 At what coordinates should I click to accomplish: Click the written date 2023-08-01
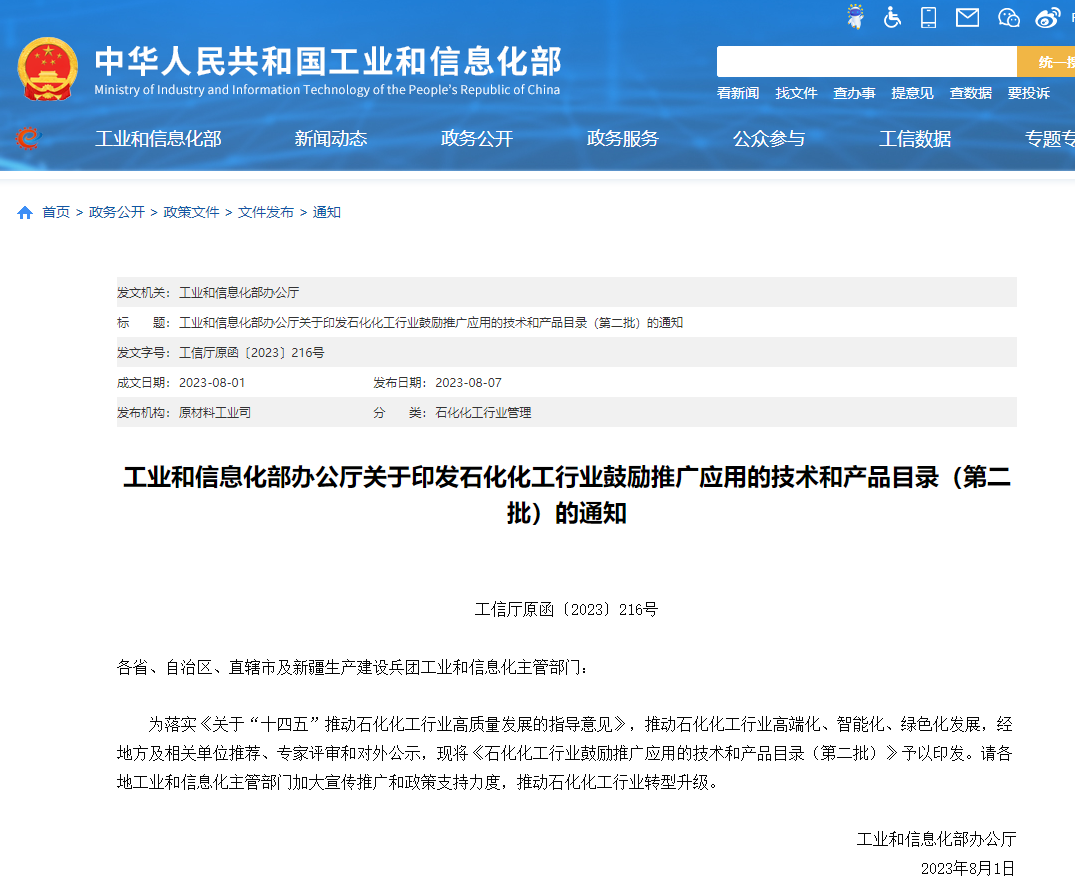pos(212,383)
